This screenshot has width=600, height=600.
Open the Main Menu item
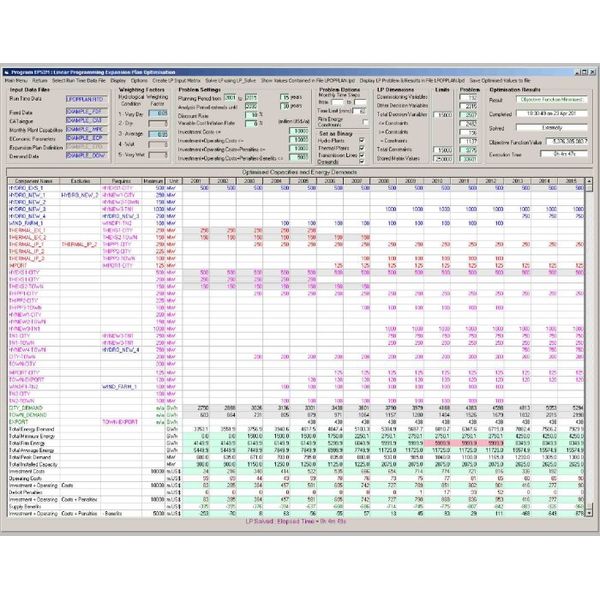pos(16,81)
